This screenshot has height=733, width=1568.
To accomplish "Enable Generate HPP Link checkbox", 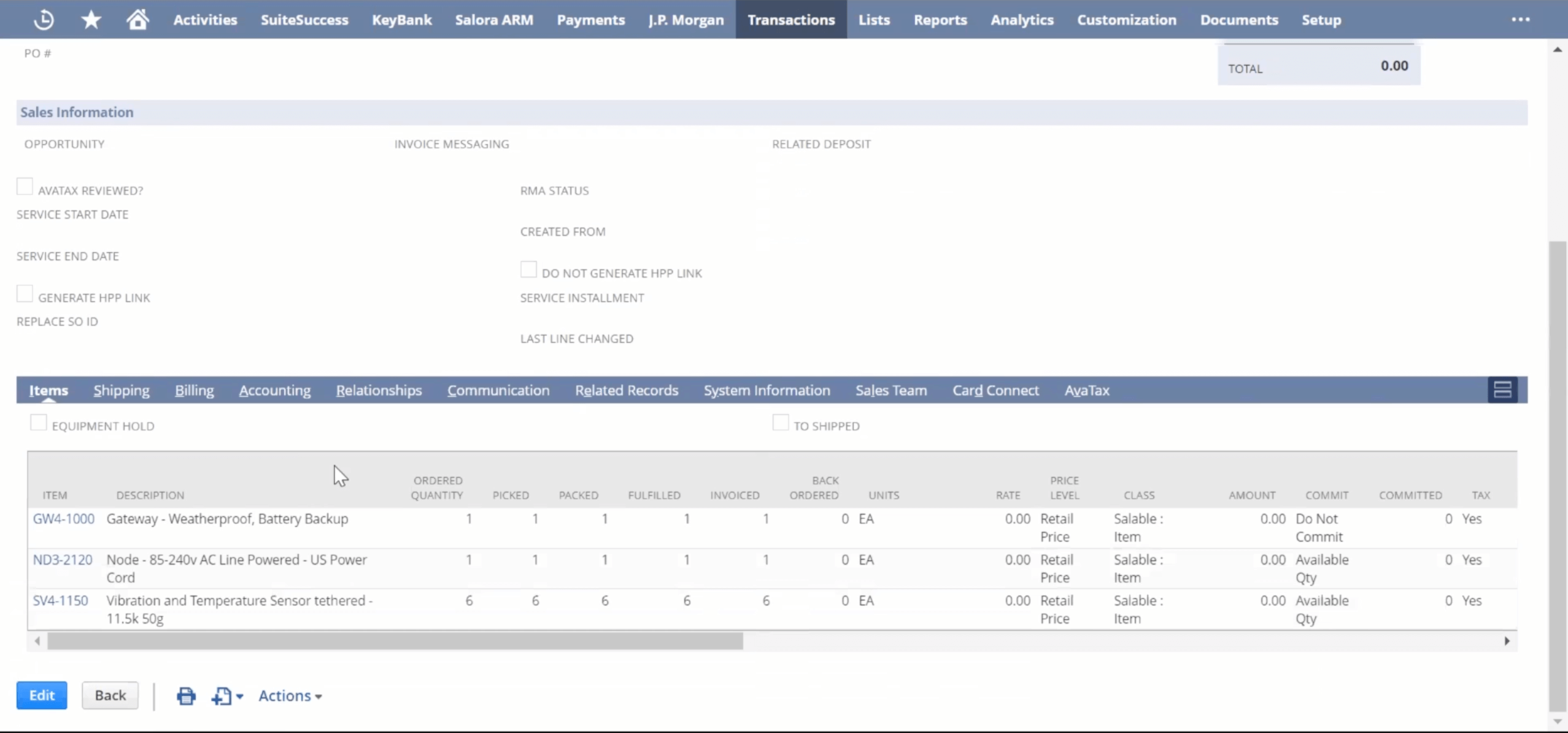I will tap(25, 294).
